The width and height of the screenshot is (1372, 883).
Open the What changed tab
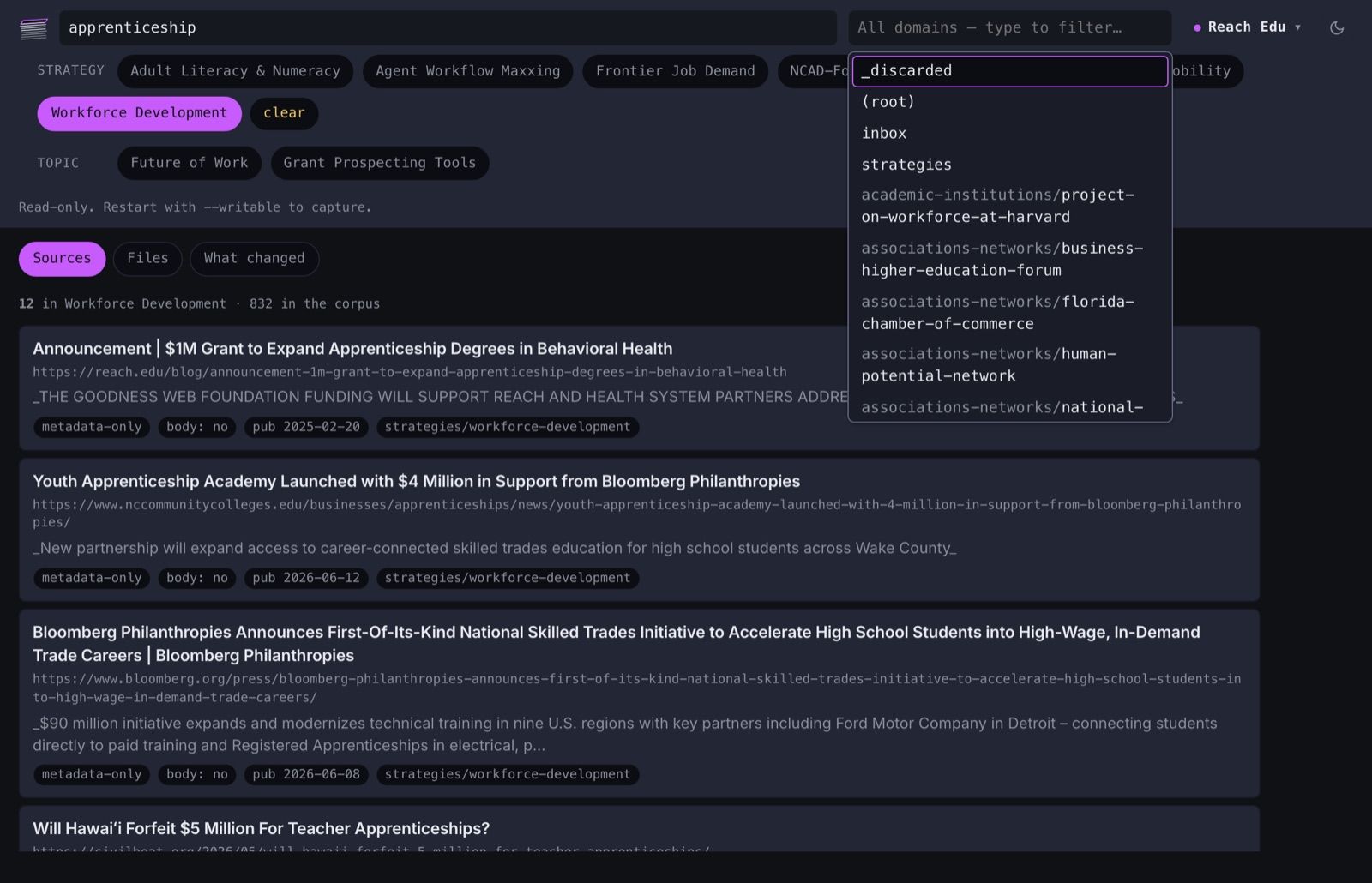pos(254,258)
